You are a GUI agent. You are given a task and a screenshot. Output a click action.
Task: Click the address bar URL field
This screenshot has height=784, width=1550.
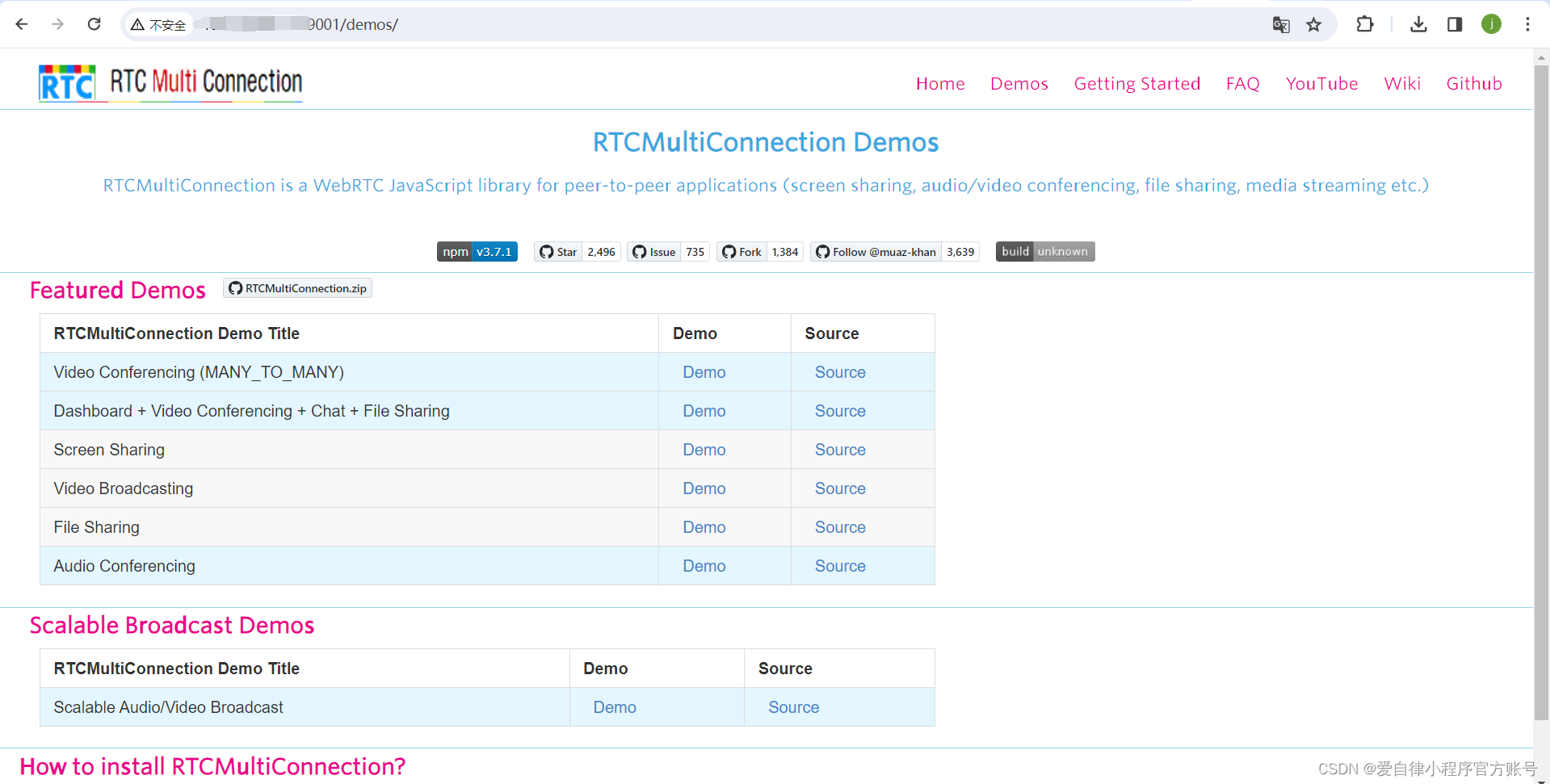pos(727,25)
